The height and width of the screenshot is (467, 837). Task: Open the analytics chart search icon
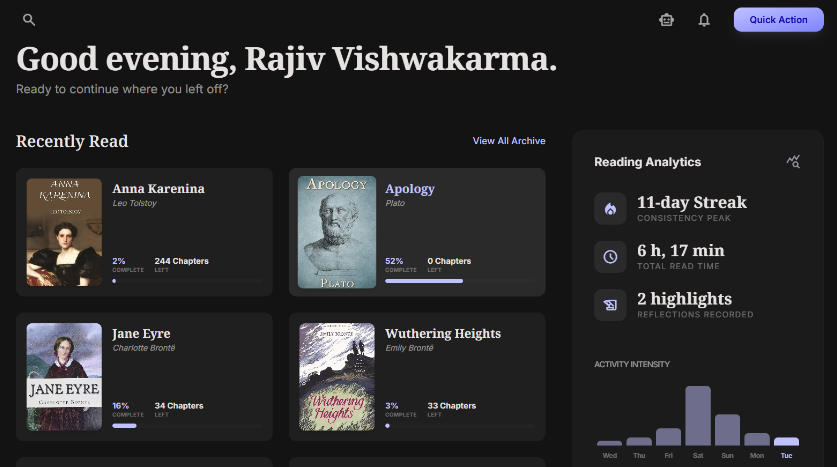click(x=793, y=161)
